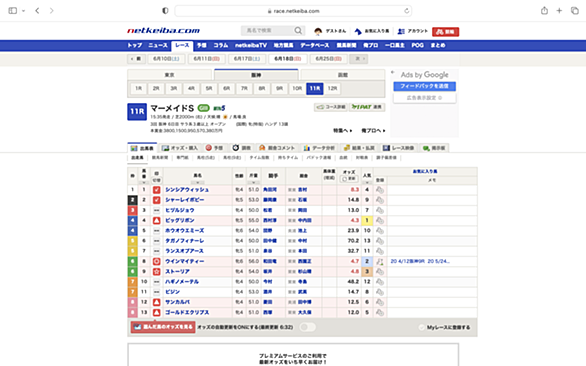Viewport: 586px width, 366px height.
Task: Click favorite-register icon for horse number 1
Action: (x=380, y=190)
